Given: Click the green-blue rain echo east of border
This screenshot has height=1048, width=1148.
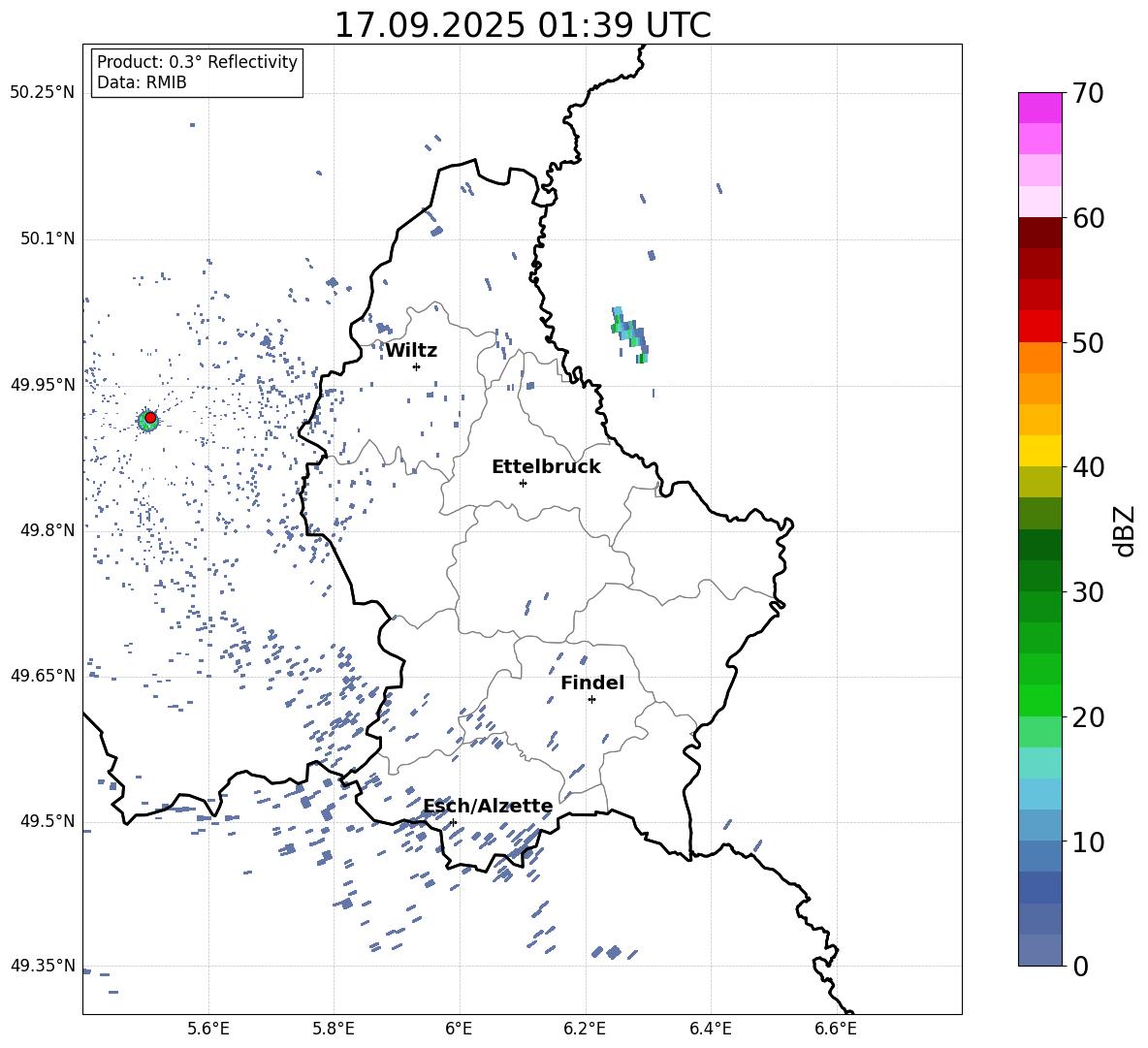Looking at the screenshot, I should point(630,335).
